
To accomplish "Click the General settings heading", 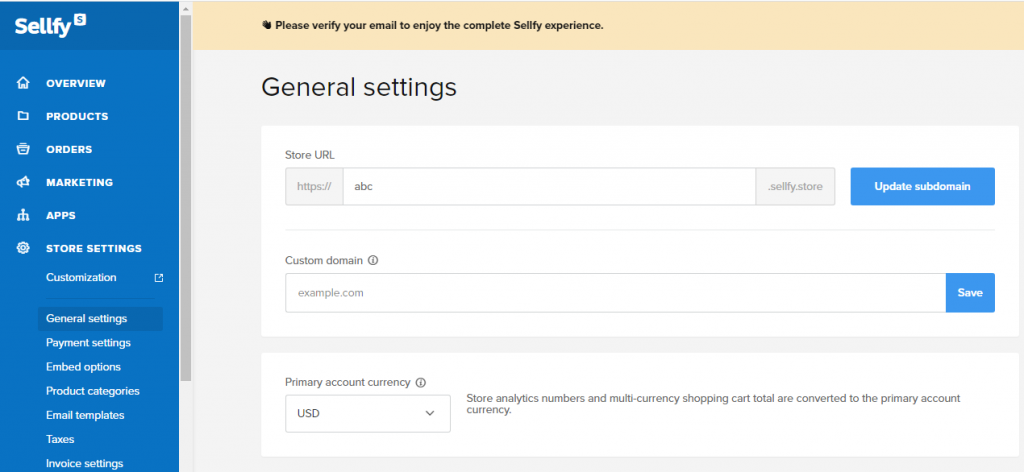I will [x=359, y=87].
